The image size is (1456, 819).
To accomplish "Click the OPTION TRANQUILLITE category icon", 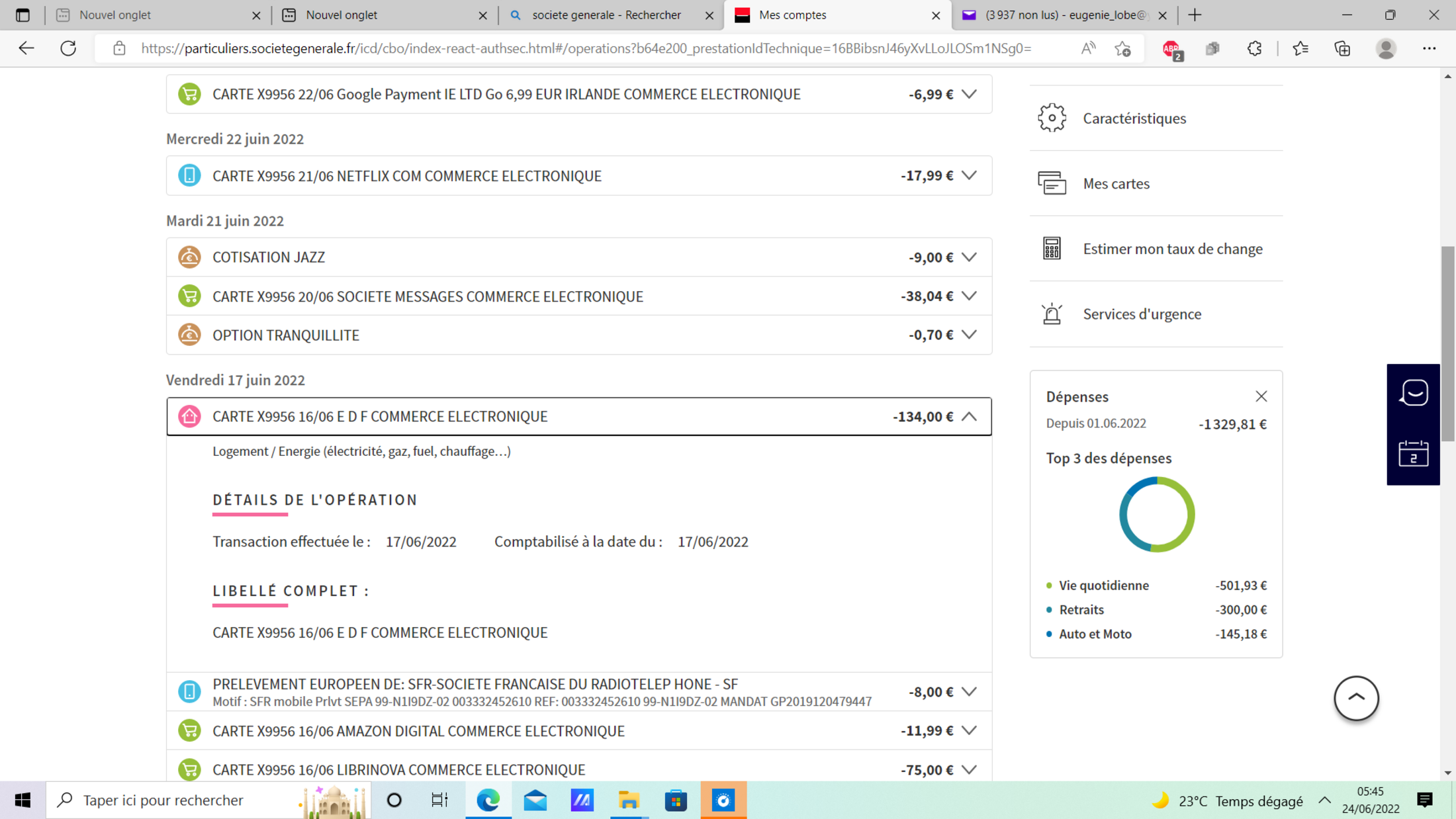I will [x=189, y=335].
